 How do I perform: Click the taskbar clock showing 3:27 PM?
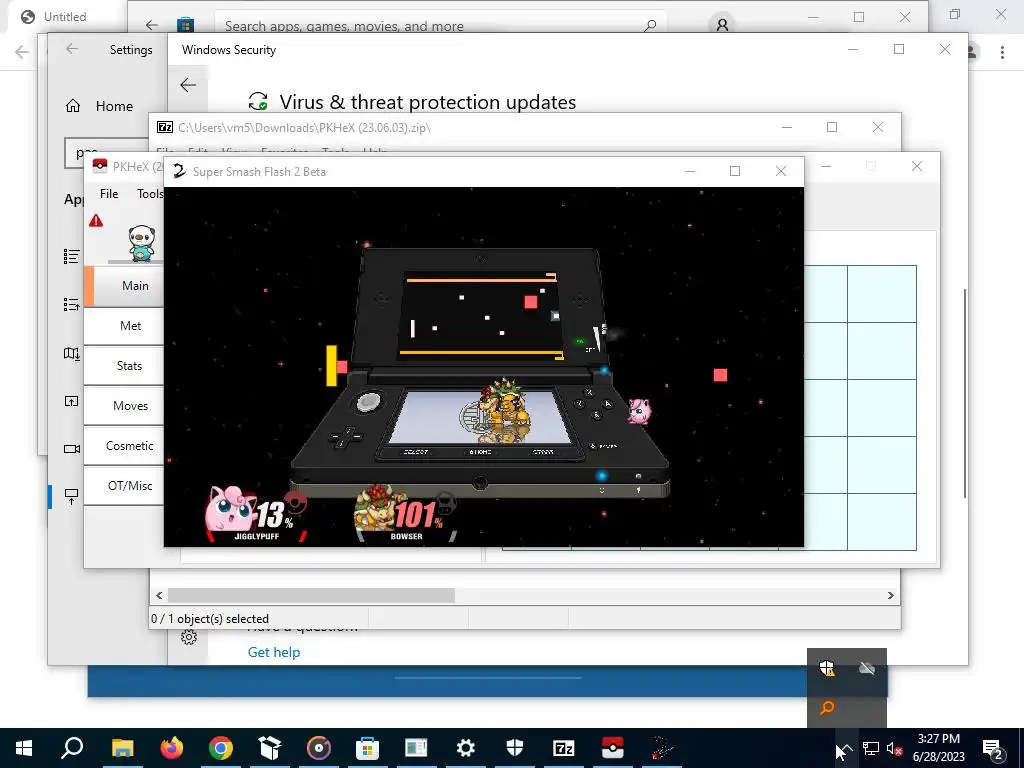[x=938, y=748]
